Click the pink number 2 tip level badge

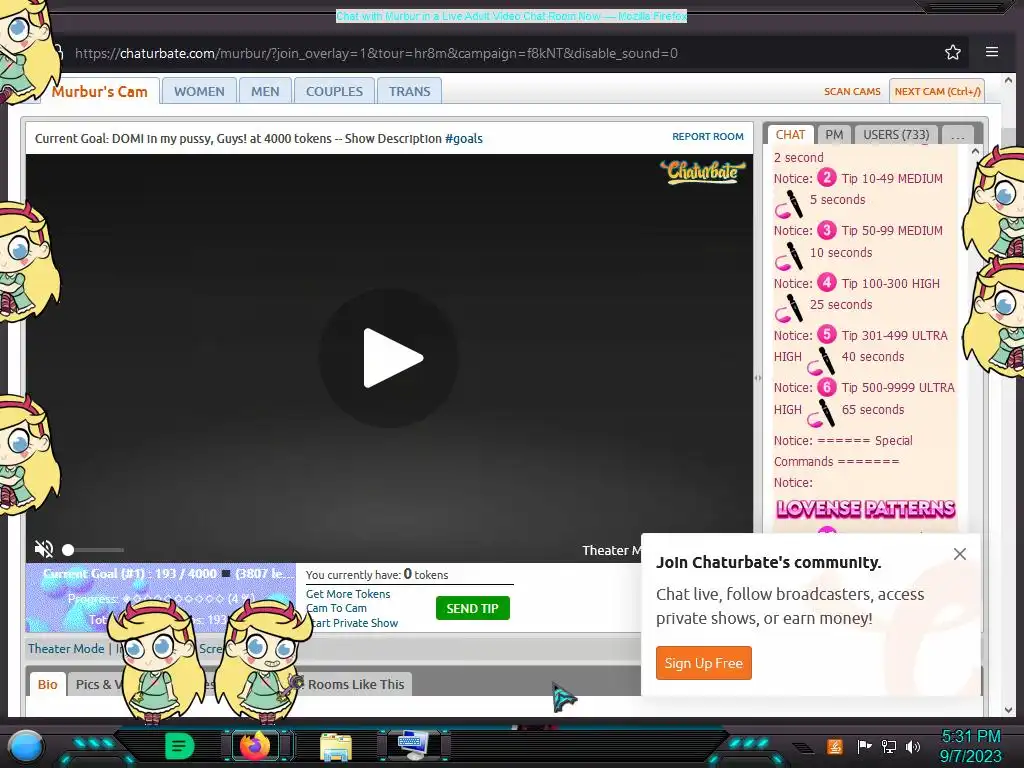pos(827,178)
